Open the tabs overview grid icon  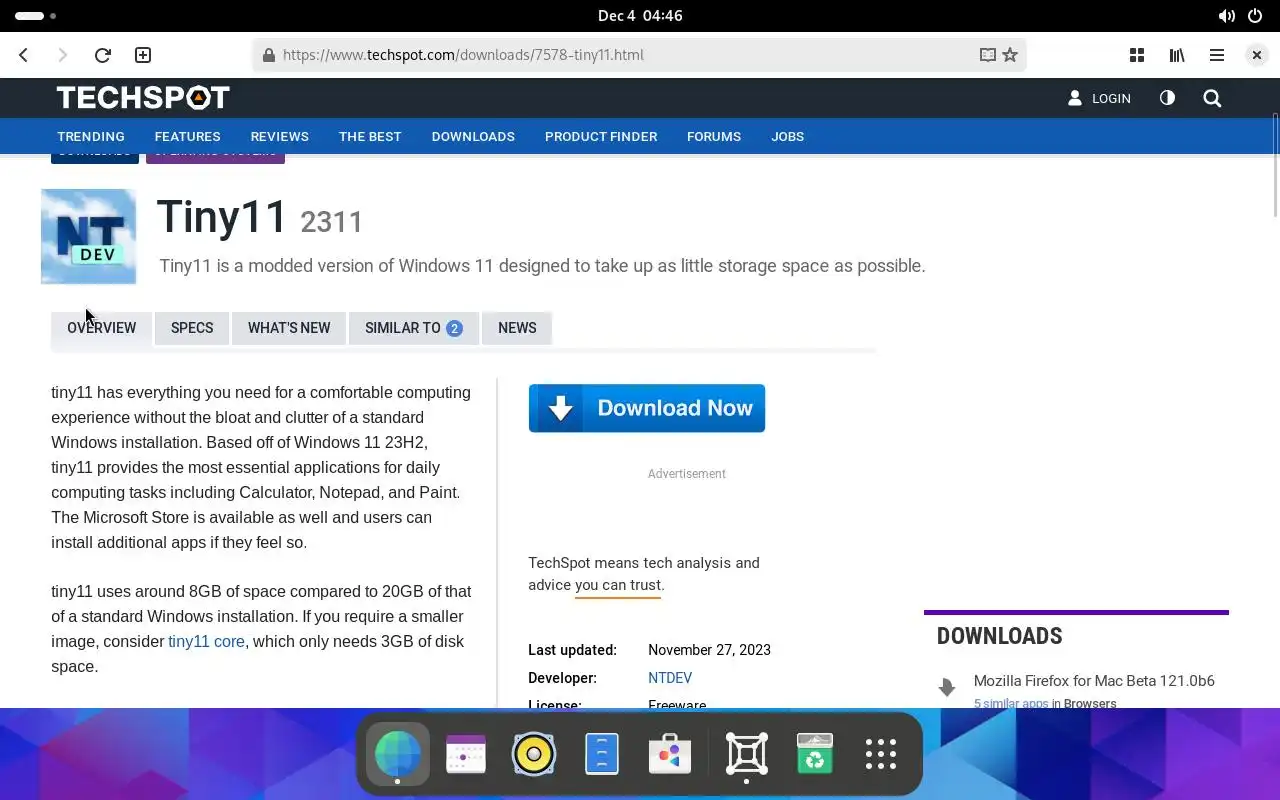[1137, 55]
